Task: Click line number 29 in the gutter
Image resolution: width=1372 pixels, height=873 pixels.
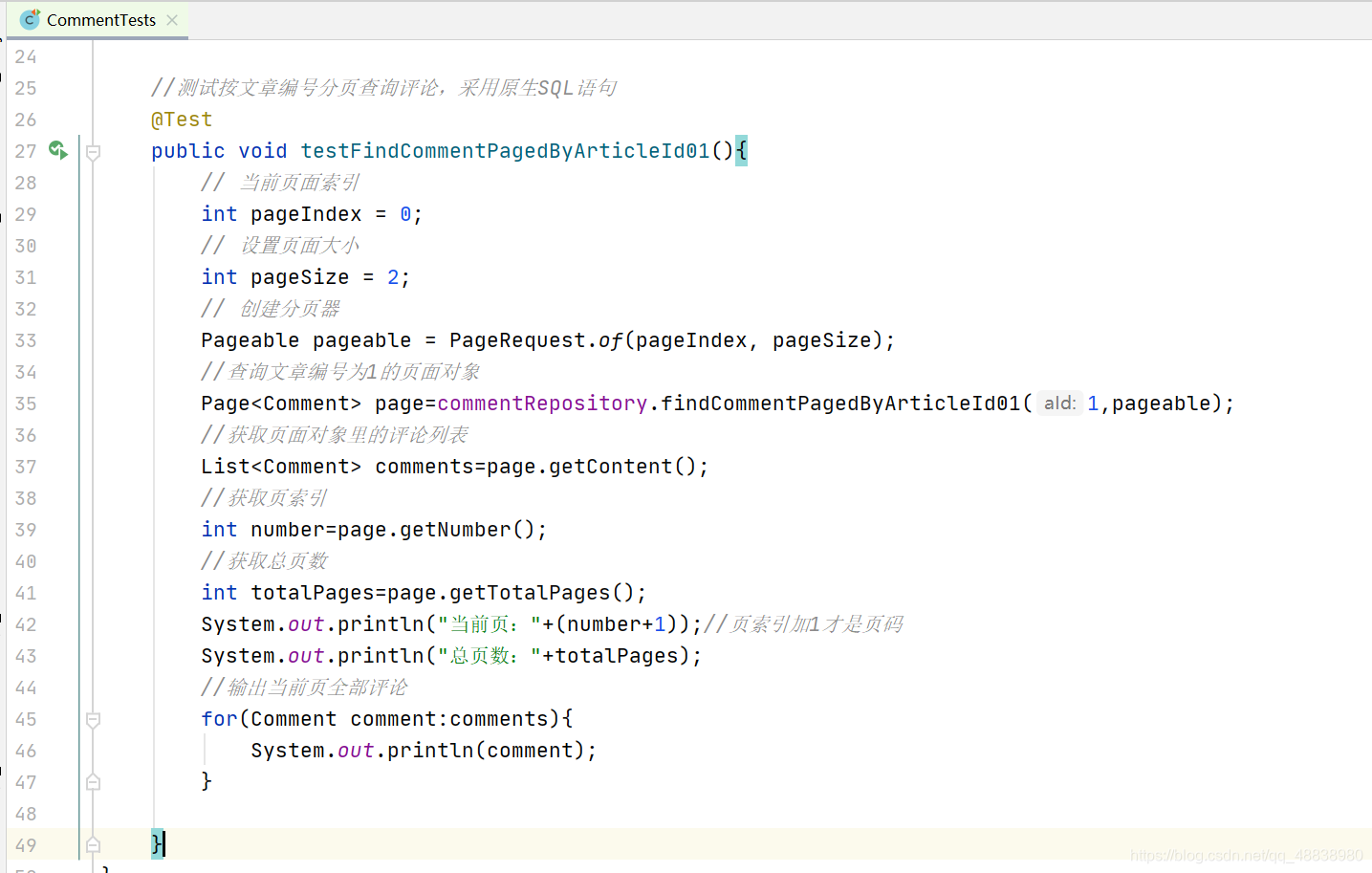Action: tap(26, 214)
